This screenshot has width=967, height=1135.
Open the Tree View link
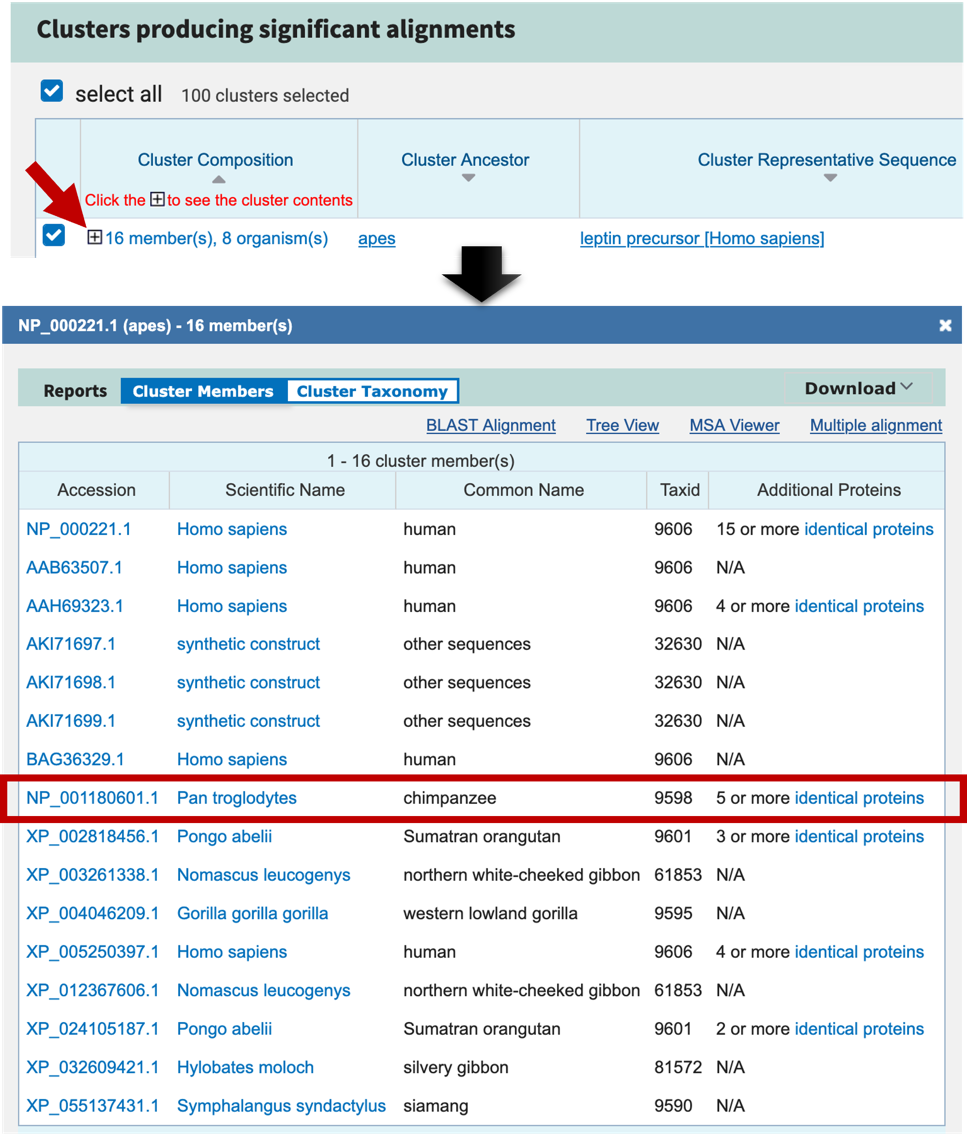pyautogui.click(x=622, y=425)
